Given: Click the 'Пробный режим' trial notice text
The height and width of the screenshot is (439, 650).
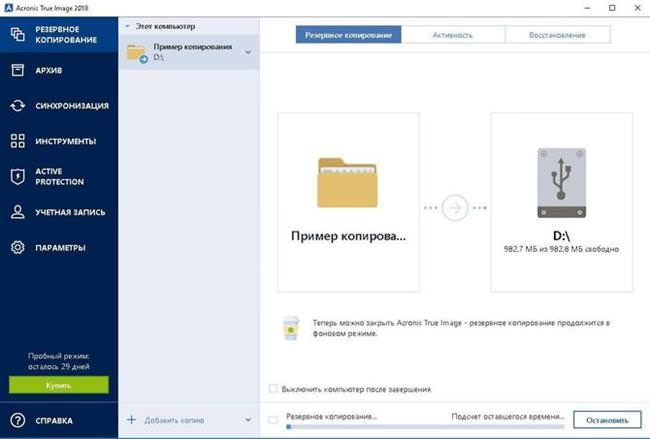Looking at the screenshot, I should pos(59,361).
